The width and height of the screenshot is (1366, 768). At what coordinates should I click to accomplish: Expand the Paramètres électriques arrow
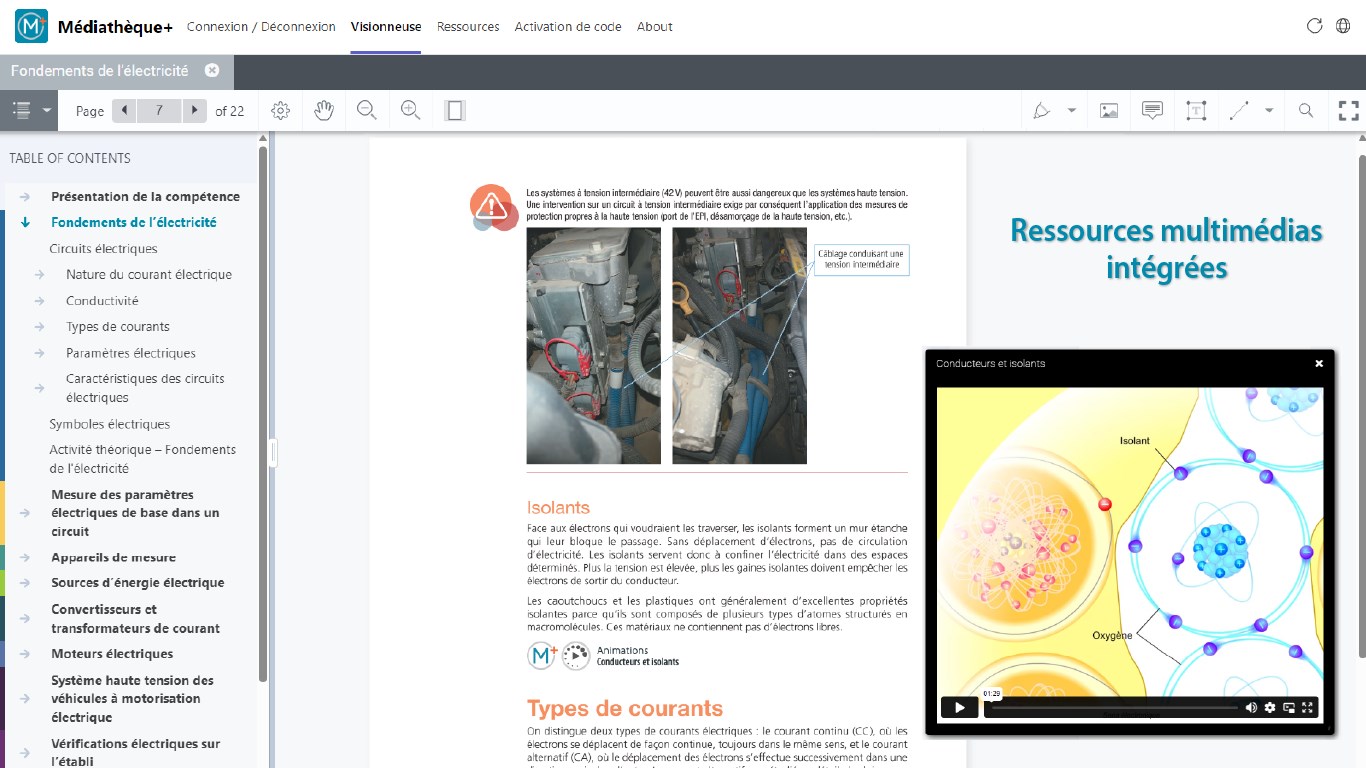tap(40, 353)
